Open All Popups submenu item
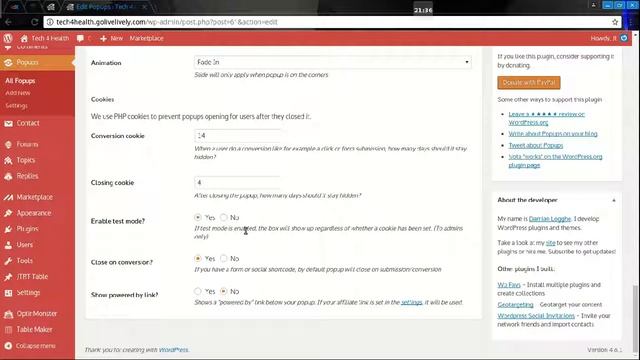 (x=20, y=81)
